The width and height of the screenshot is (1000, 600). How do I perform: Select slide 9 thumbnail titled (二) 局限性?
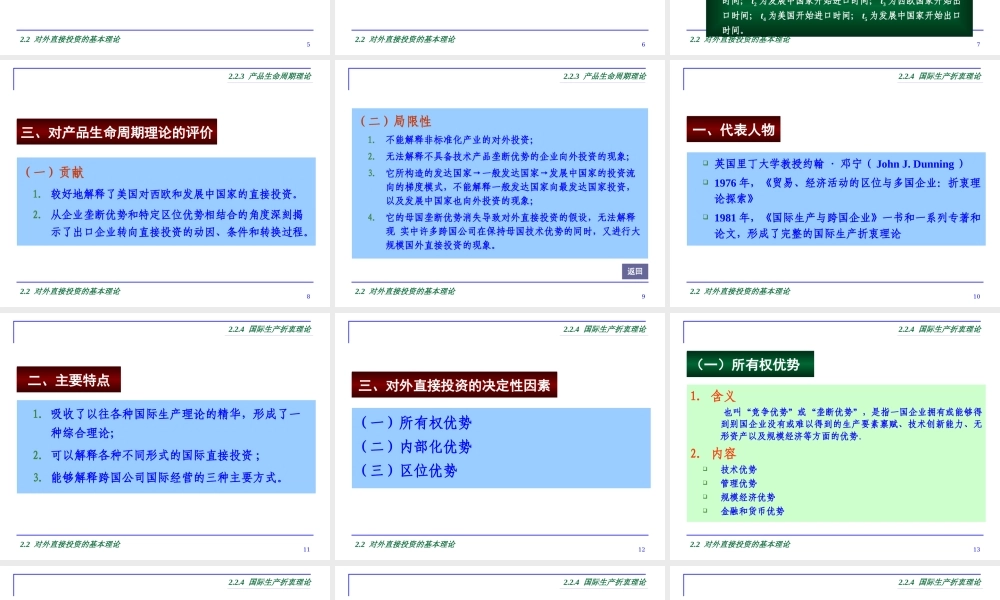click(x=500, y=184)
